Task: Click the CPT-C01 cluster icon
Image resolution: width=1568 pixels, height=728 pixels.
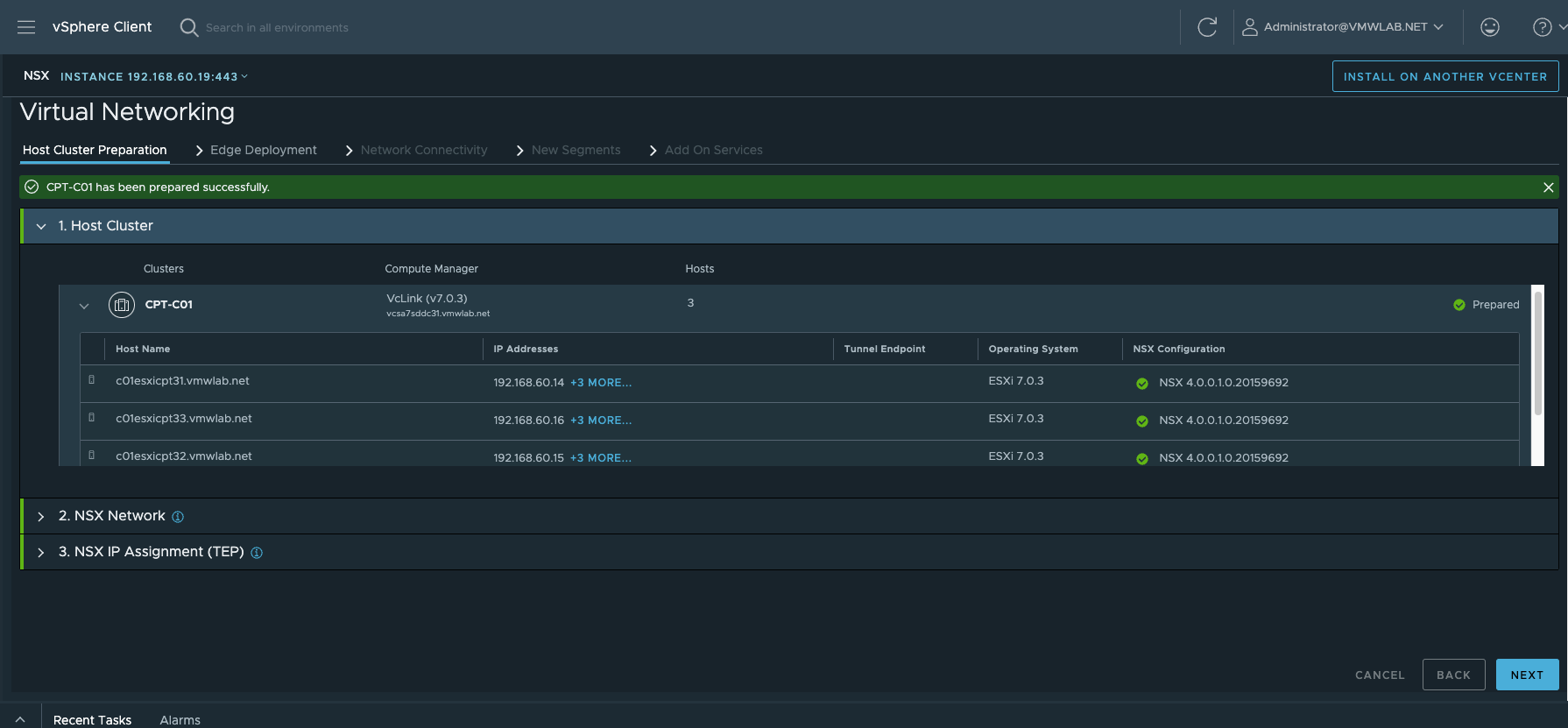Action: click(122, 305)
